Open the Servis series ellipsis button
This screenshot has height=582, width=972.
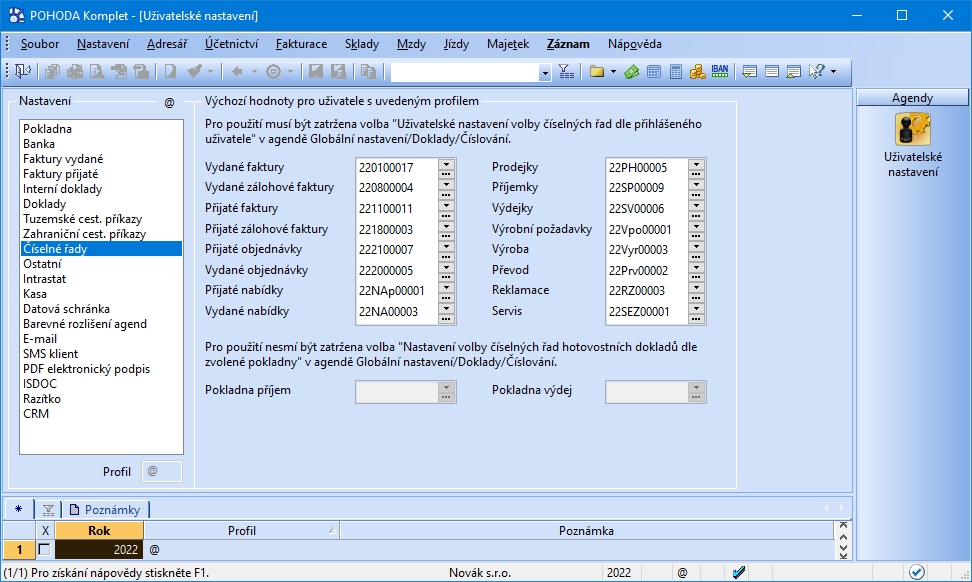[696, 319]
